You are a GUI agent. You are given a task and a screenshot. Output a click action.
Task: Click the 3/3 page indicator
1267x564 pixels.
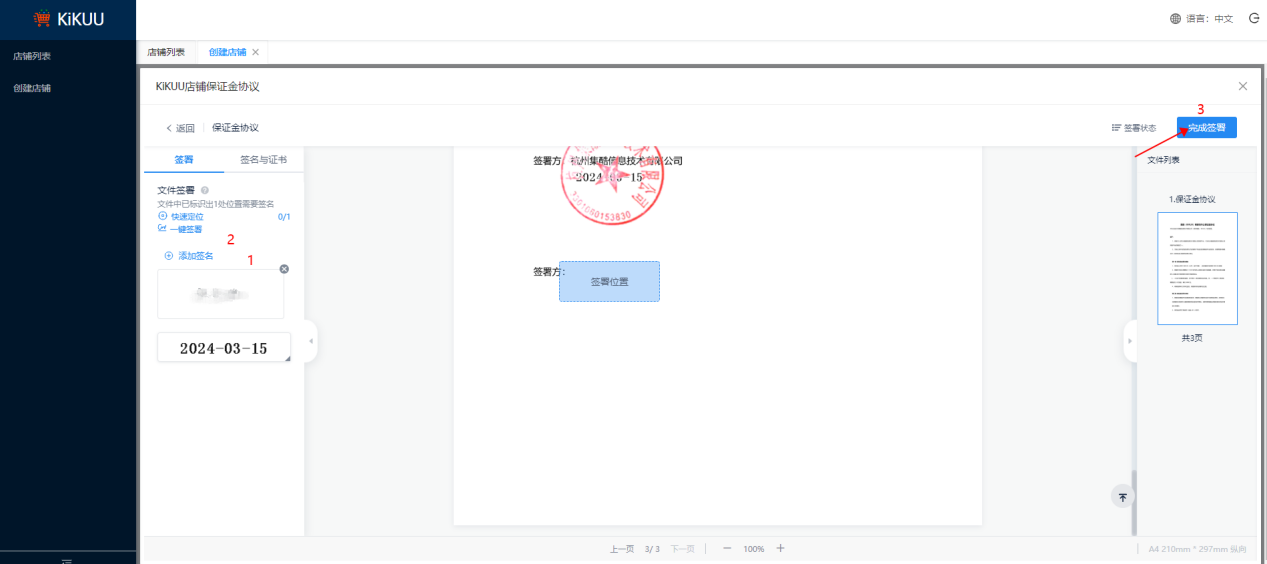coord(652,549)
